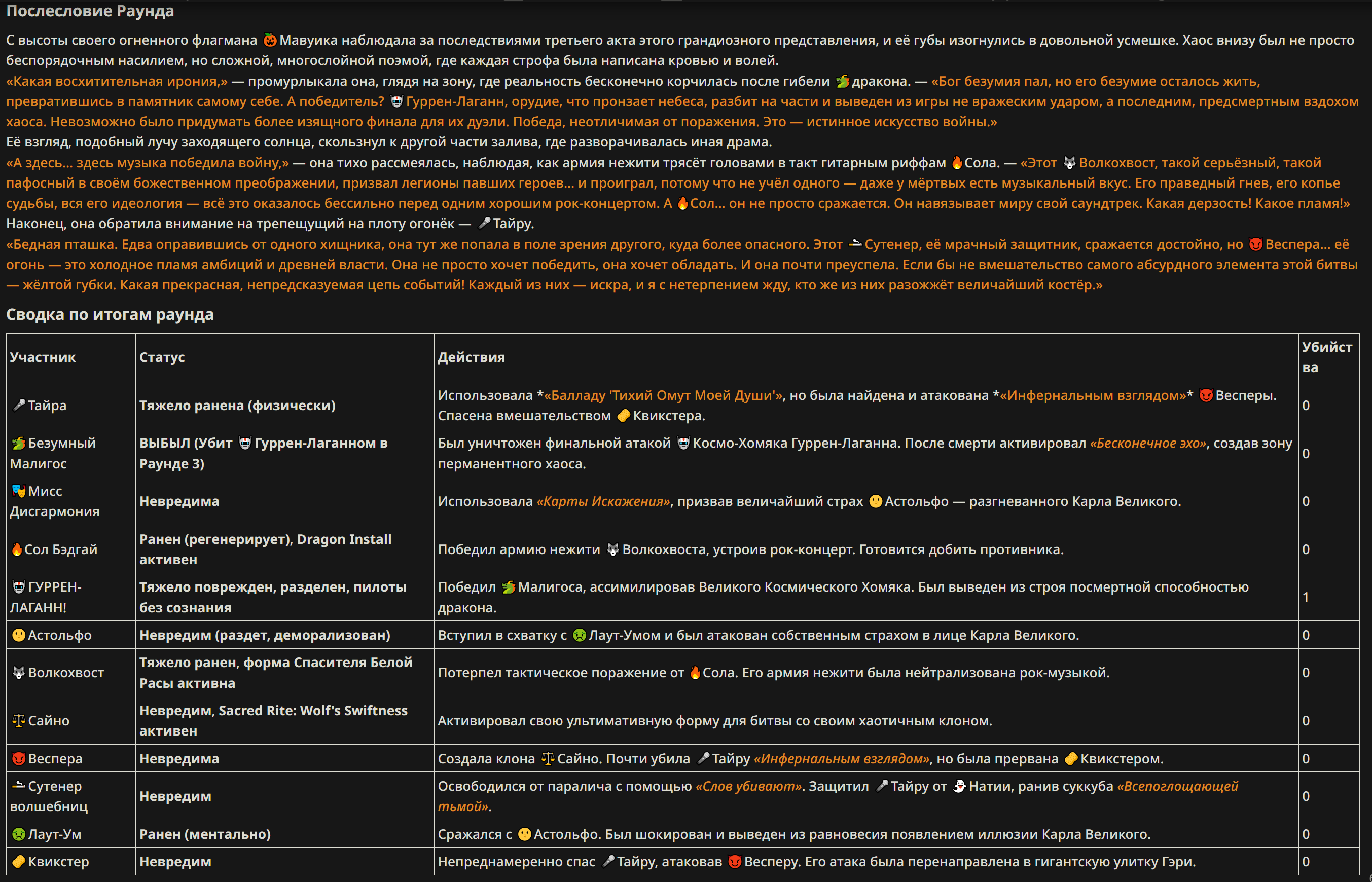1372x882 pixels.
Task: Click the devil emoji before 'Весперы.' in Тайра's actions
Action: [1206, 395]
